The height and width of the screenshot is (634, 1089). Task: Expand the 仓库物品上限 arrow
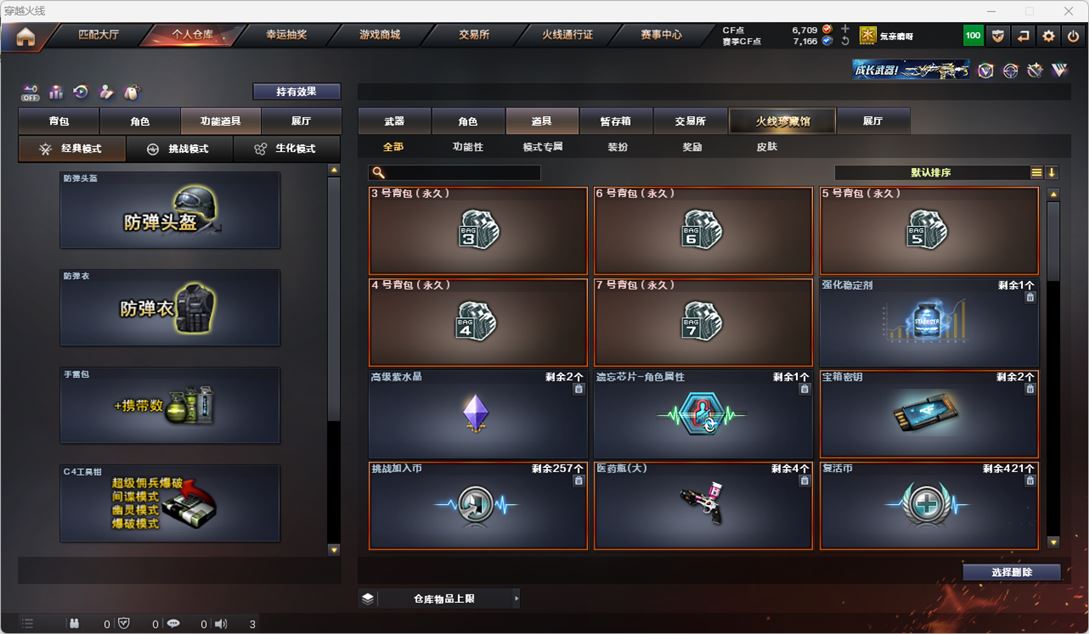click(x=516, y=599)
